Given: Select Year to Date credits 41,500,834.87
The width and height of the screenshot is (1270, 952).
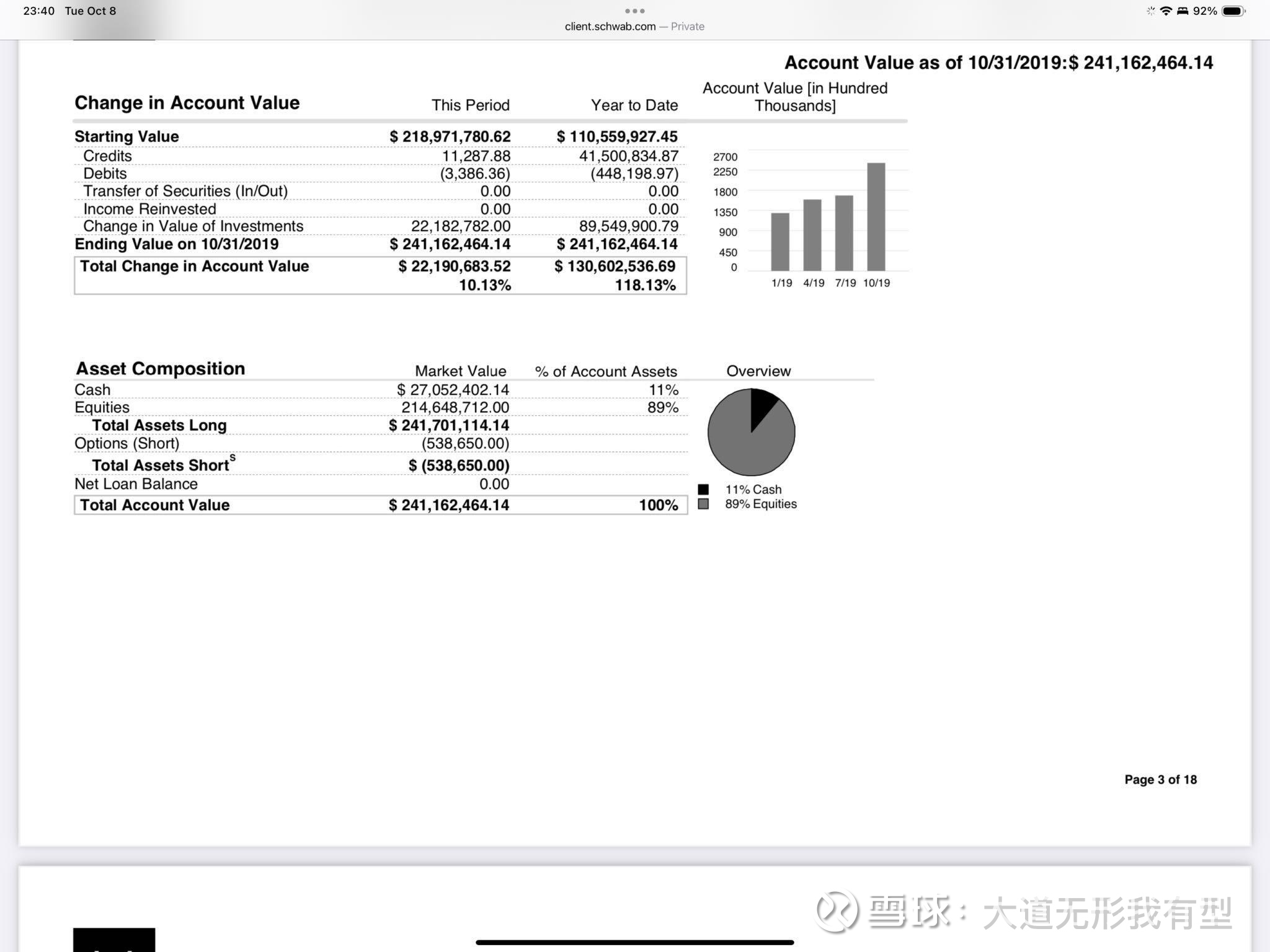Looking at the screenshot, I should coord(628,156).
